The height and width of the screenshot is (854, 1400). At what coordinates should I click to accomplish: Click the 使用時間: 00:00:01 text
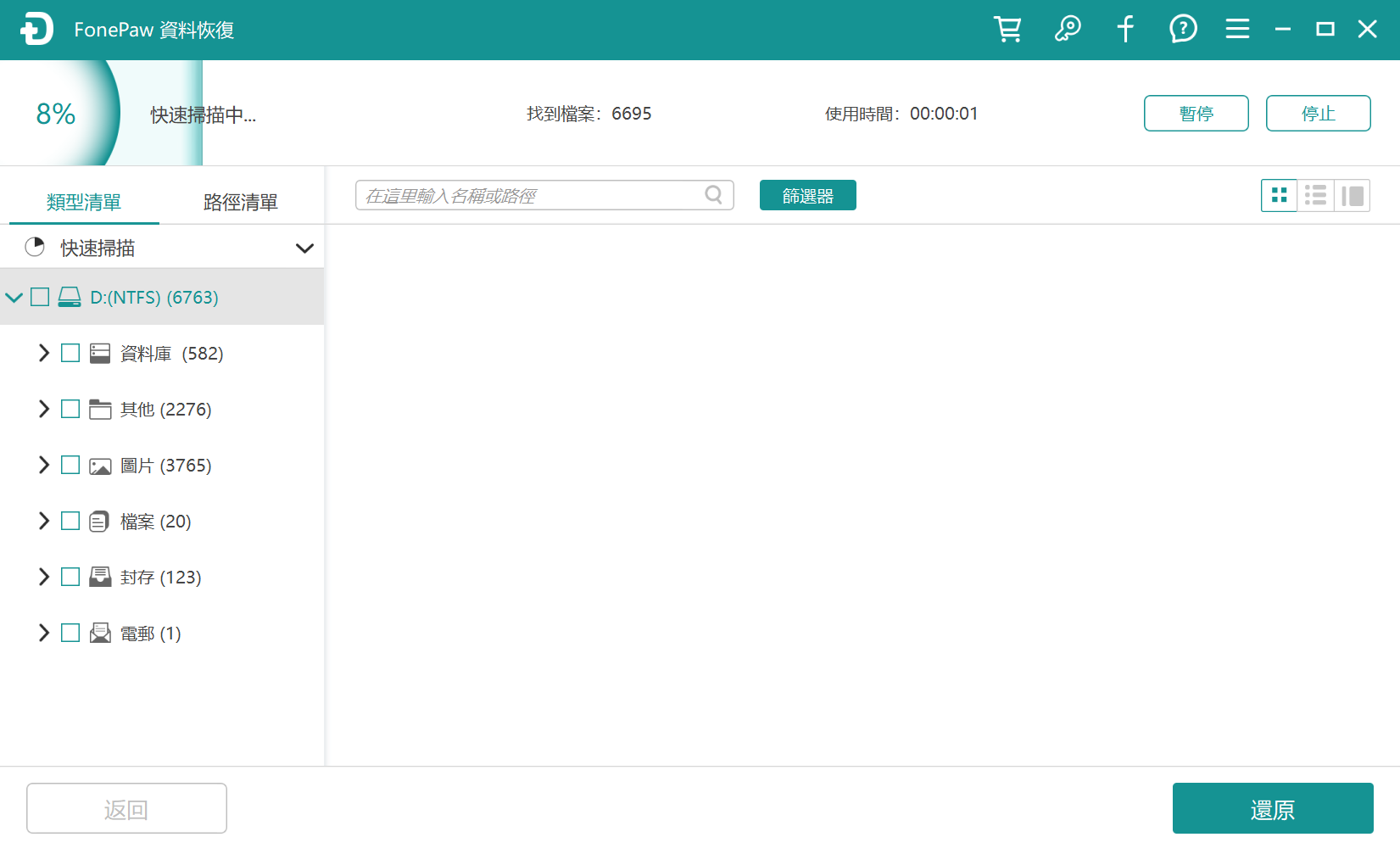(901, 114)
